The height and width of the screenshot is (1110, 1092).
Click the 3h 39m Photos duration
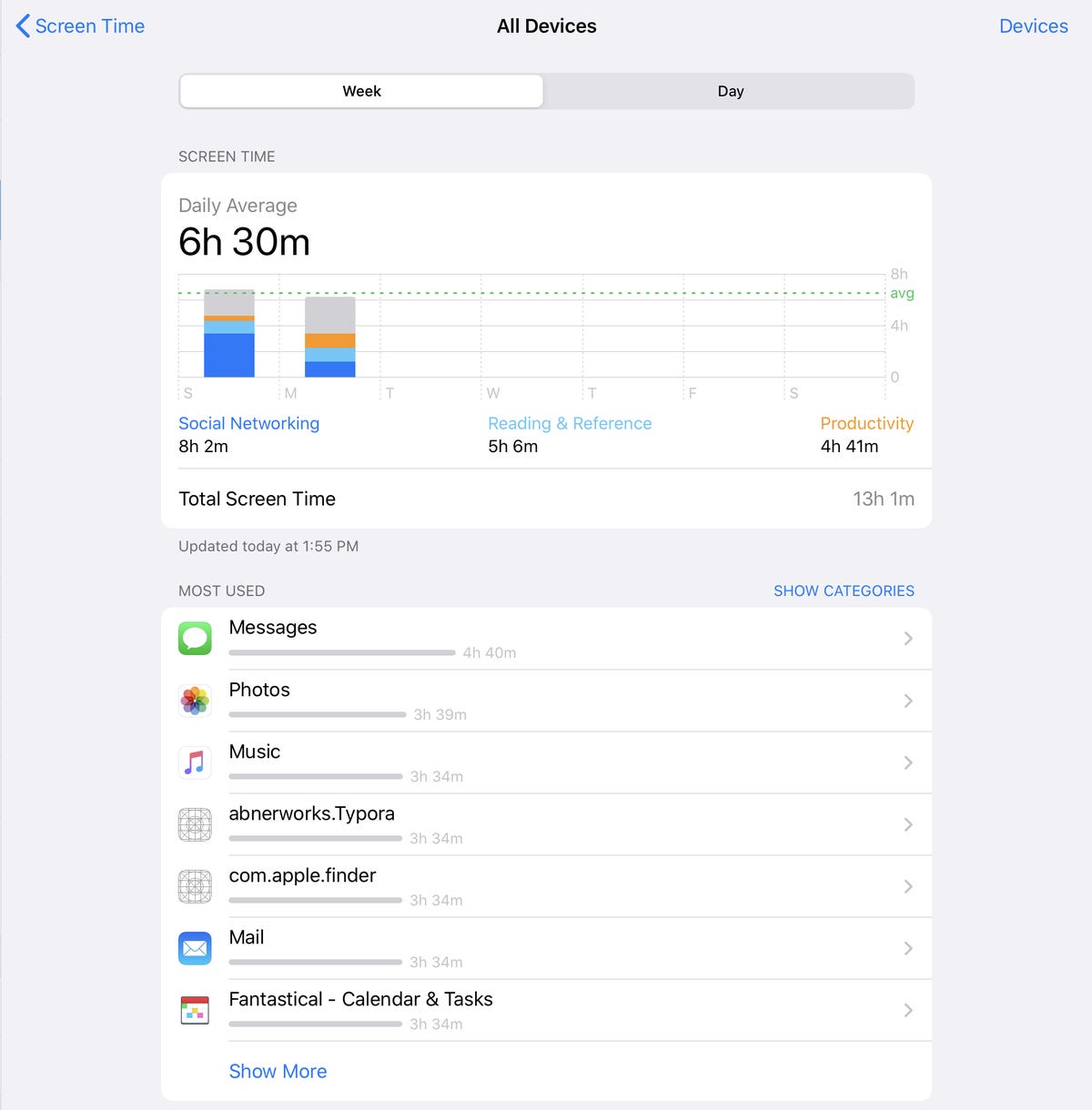(440, 714)
